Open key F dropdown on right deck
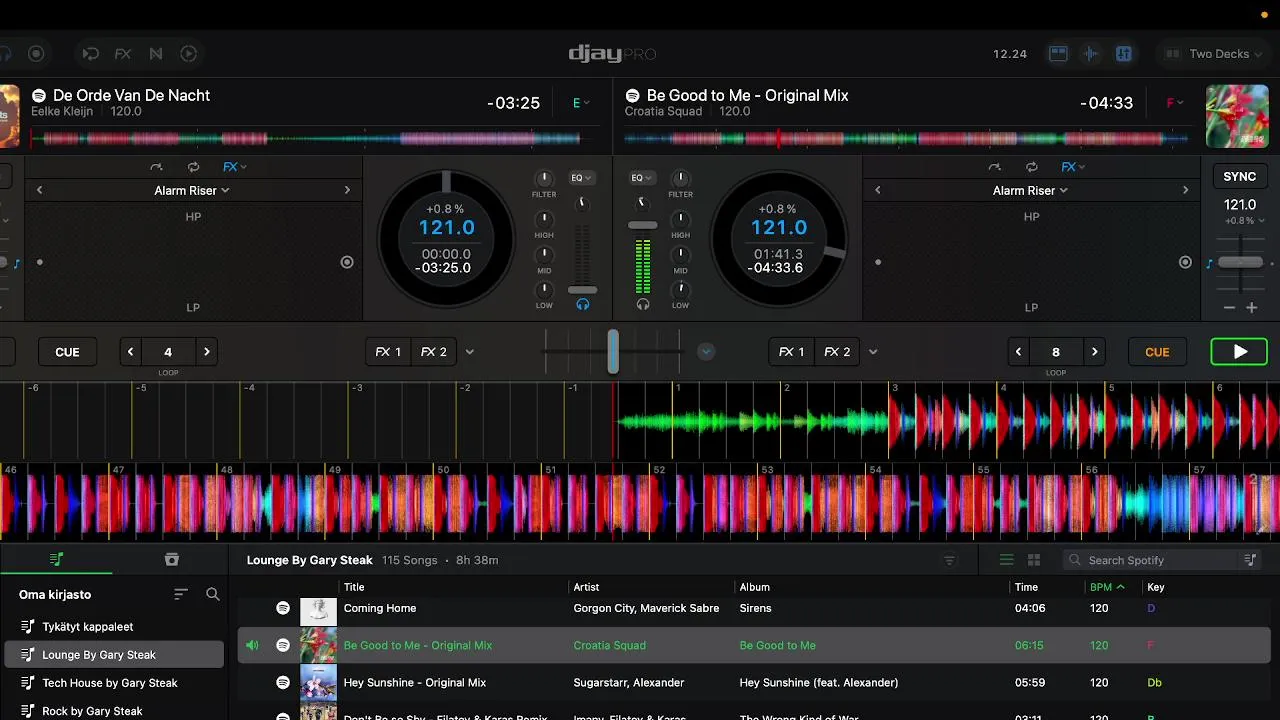Image resolution: width=1280 pixels, height=720 pixels. tap(1175, 103)
